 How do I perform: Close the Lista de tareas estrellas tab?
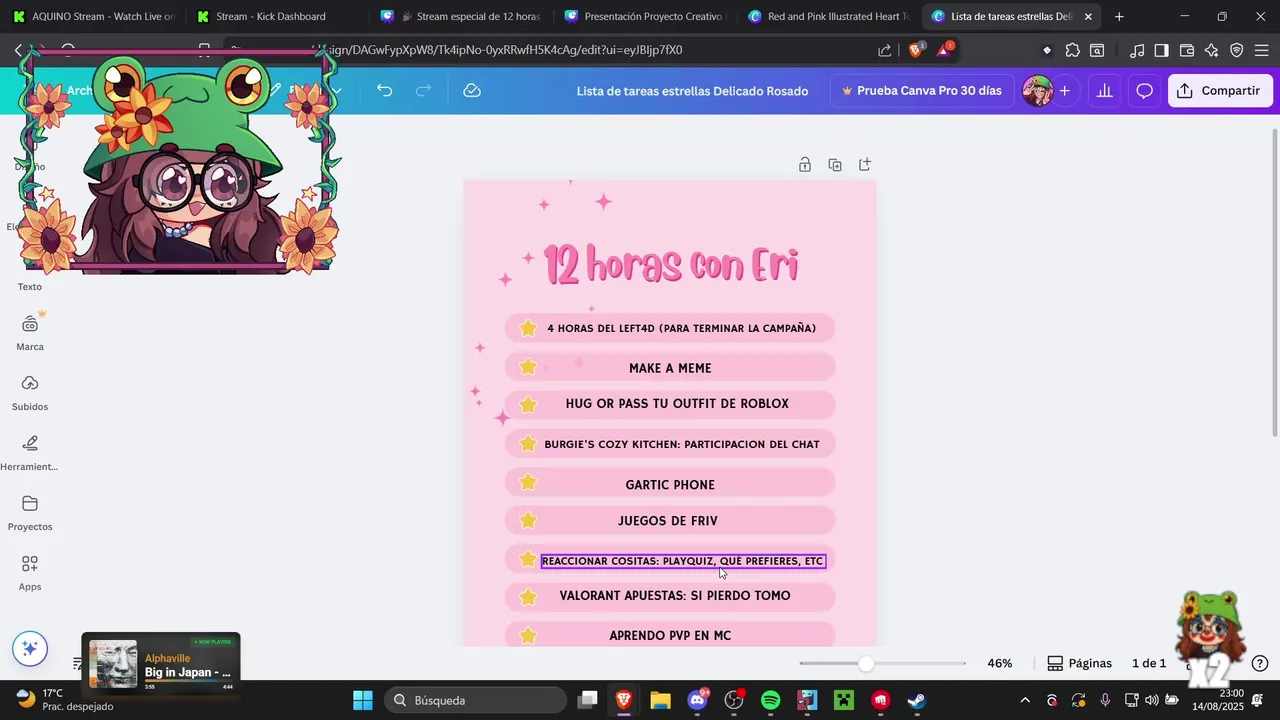point(1088,16)
